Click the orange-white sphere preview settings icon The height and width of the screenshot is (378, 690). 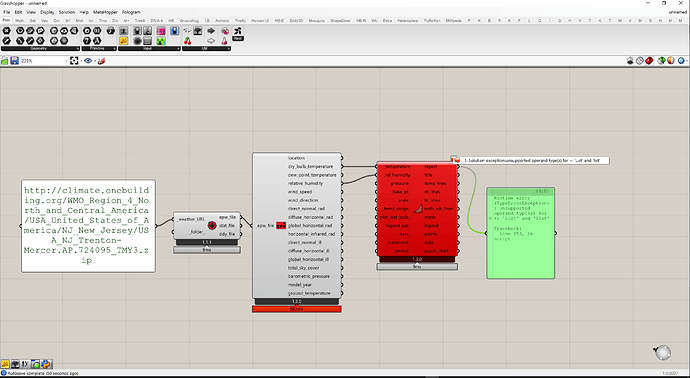(671, 61)
